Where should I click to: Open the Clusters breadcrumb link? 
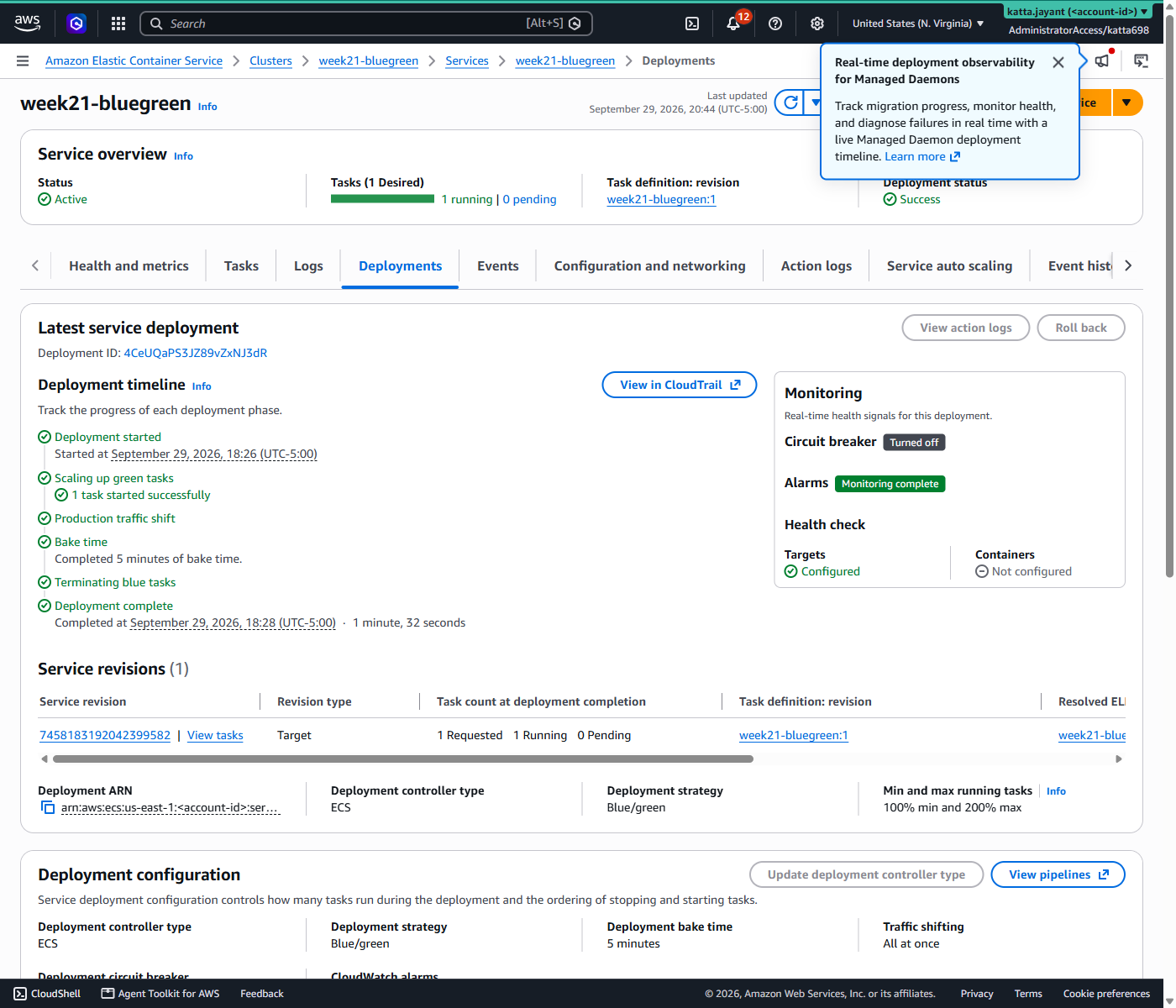[270, 60]
